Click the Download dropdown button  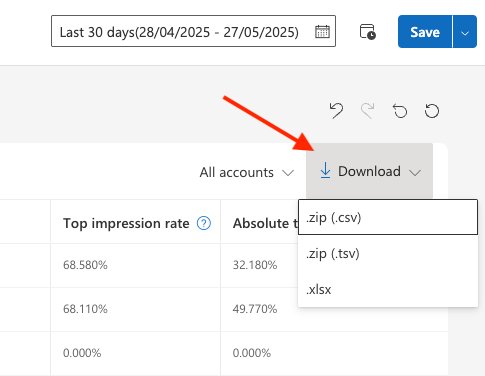pos(369,171)
